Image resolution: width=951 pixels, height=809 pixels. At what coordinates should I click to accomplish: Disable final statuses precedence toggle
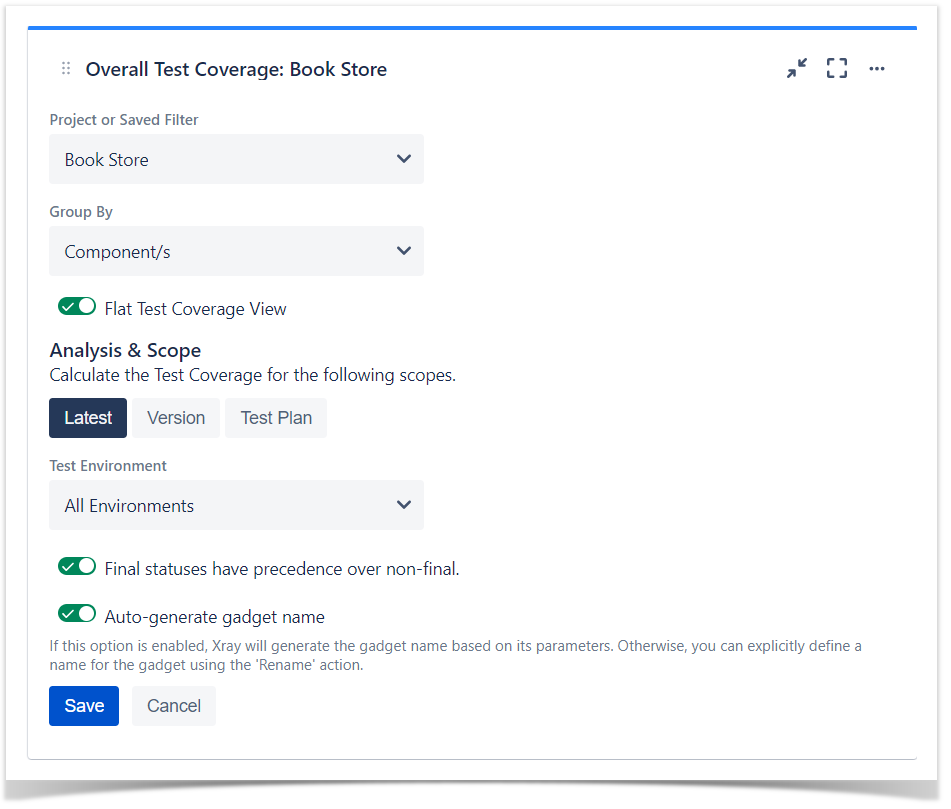pyautogui.click(x=77, y=567)
